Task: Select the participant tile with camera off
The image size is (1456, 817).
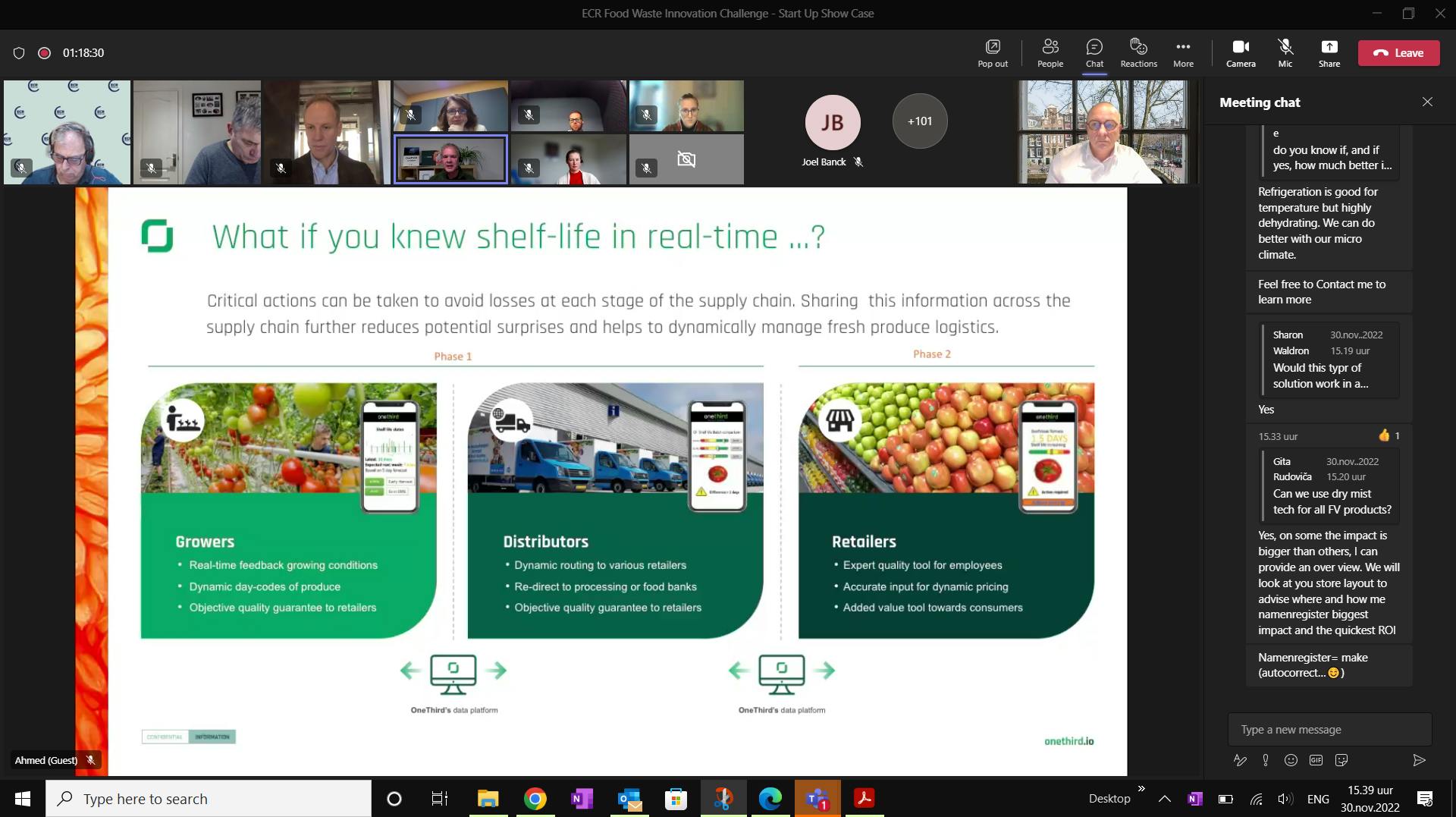Action: pyautogui.click(x=686, y=159)
